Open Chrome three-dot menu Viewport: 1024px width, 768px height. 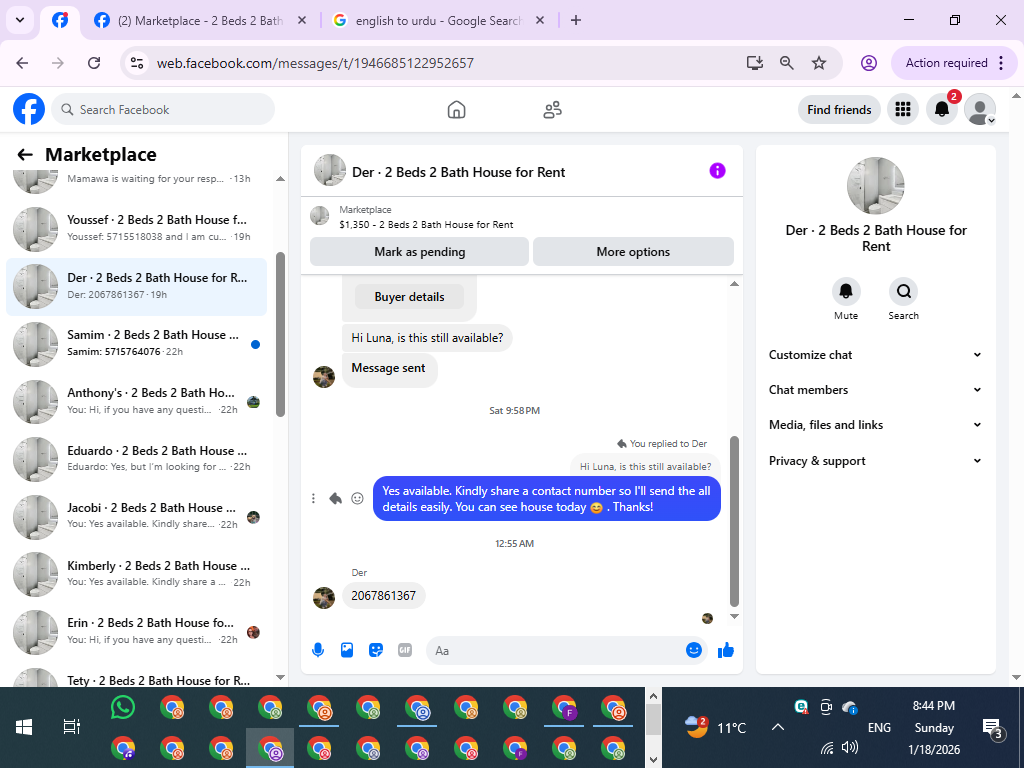(x=1002, y=63)
